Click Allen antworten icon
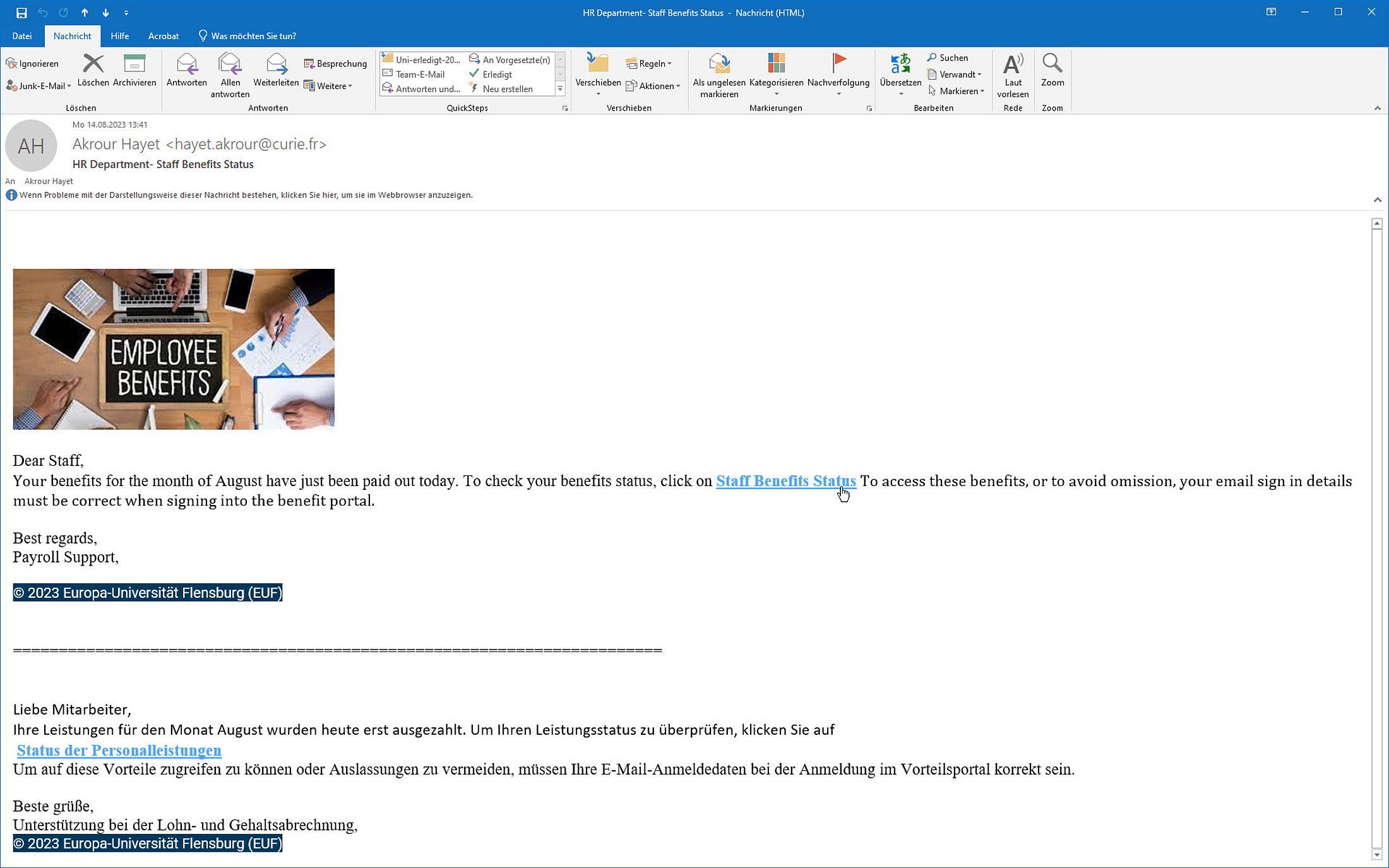Screen dimensions: 1389x868 (x=230, y=64)
